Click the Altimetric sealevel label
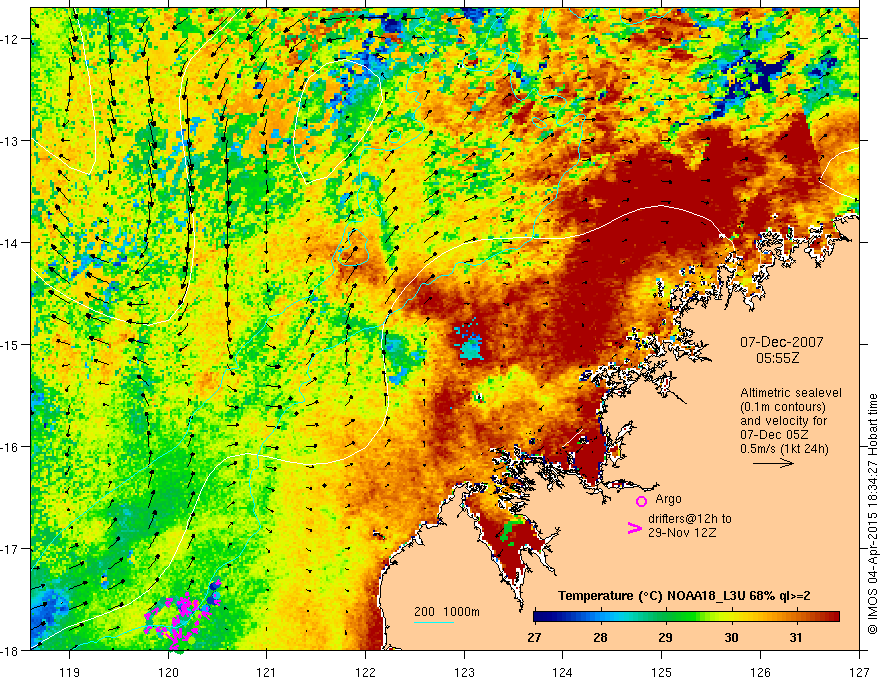The image size is (880, 680). 791,393
